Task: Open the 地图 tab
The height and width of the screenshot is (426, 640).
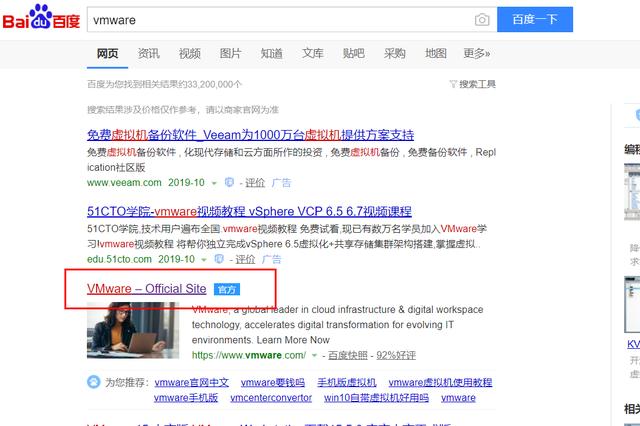Action: (436, 53)
